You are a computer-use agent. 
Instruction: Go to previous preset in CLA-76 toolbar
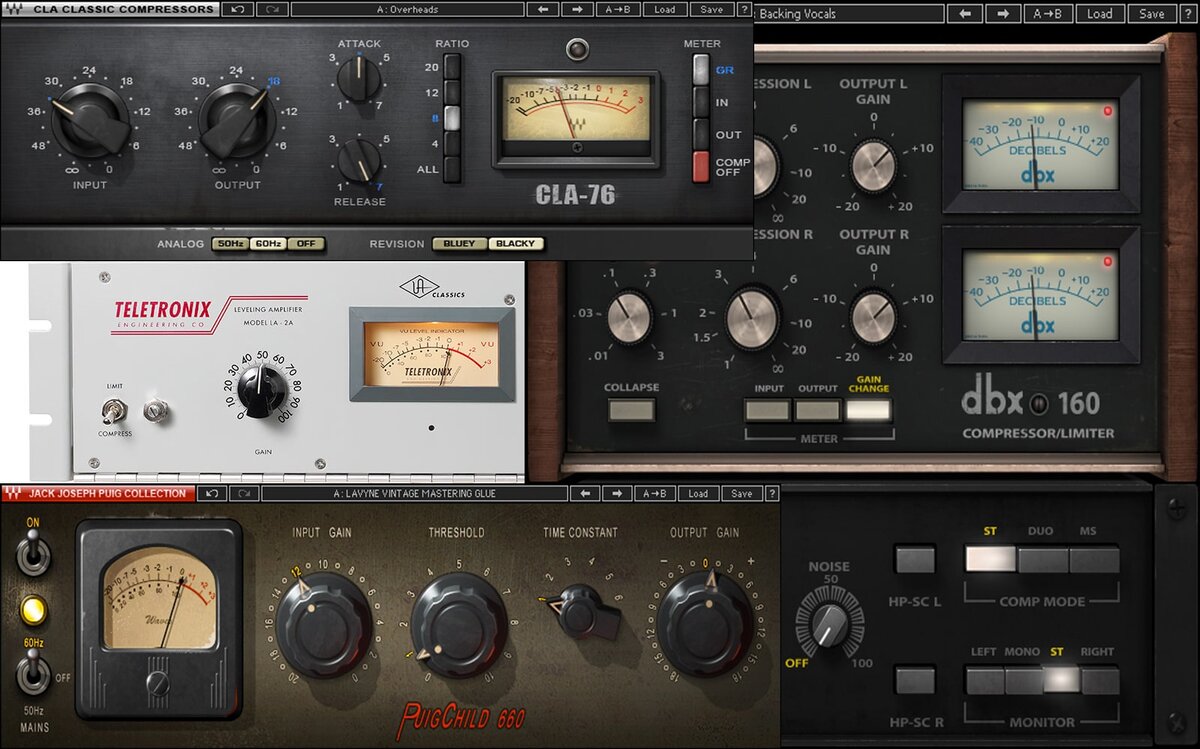click(x=542, y=9)
